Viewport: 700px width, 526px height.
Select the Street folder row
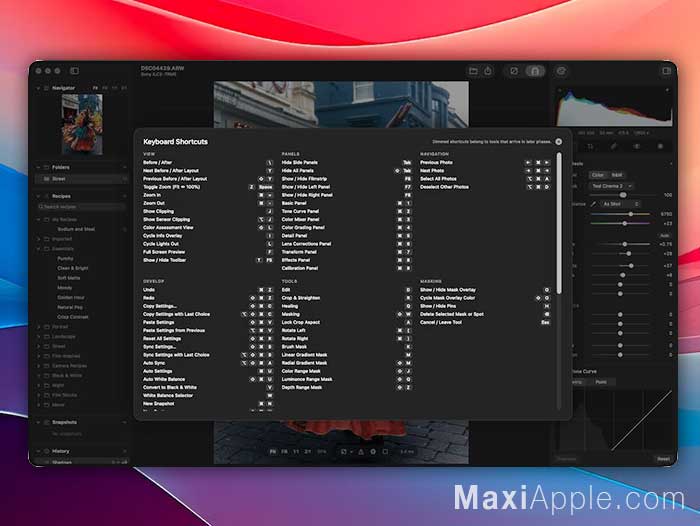(82, 179)
